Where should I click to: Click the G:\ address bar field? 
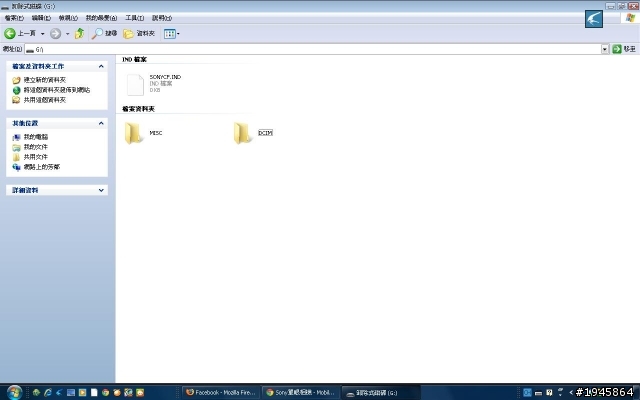[313, 49]
